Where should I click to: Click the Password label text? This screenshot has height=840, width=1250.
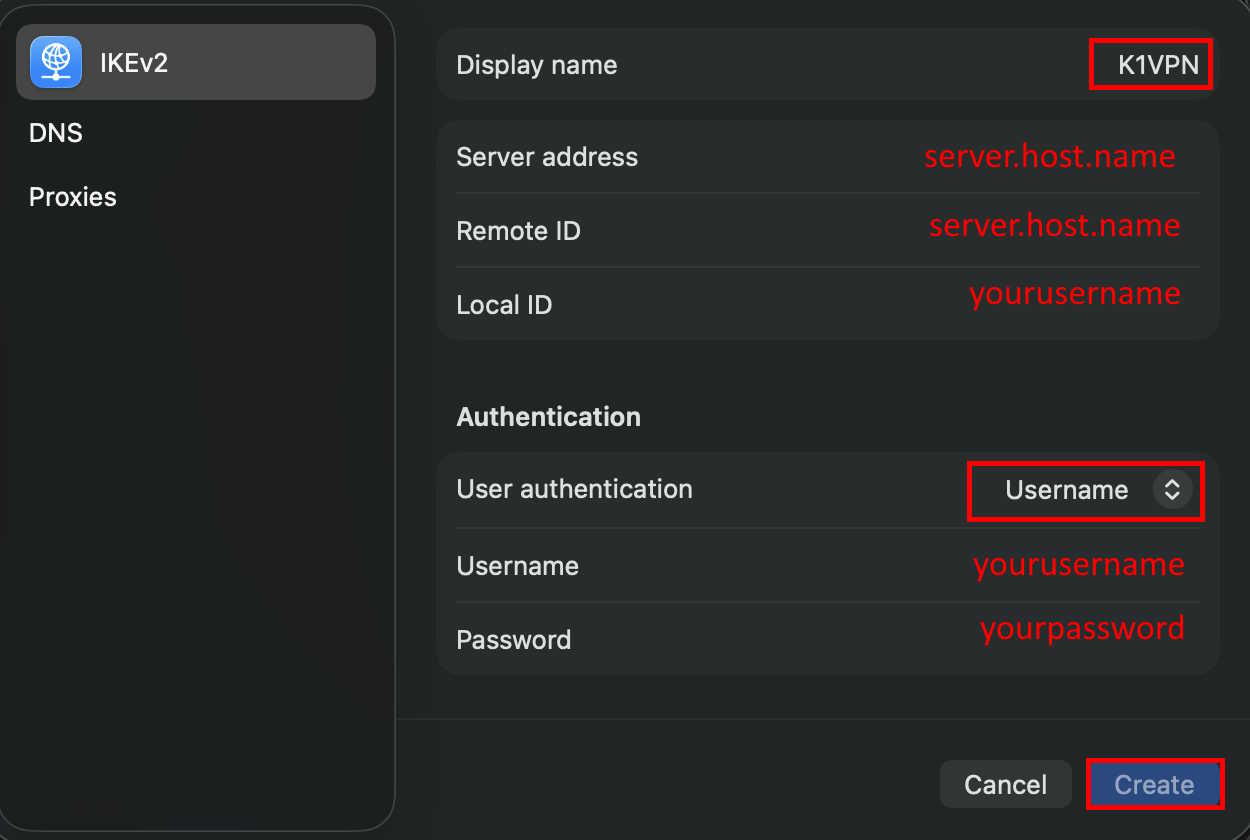pyautogui.click(x=513, y=640)
